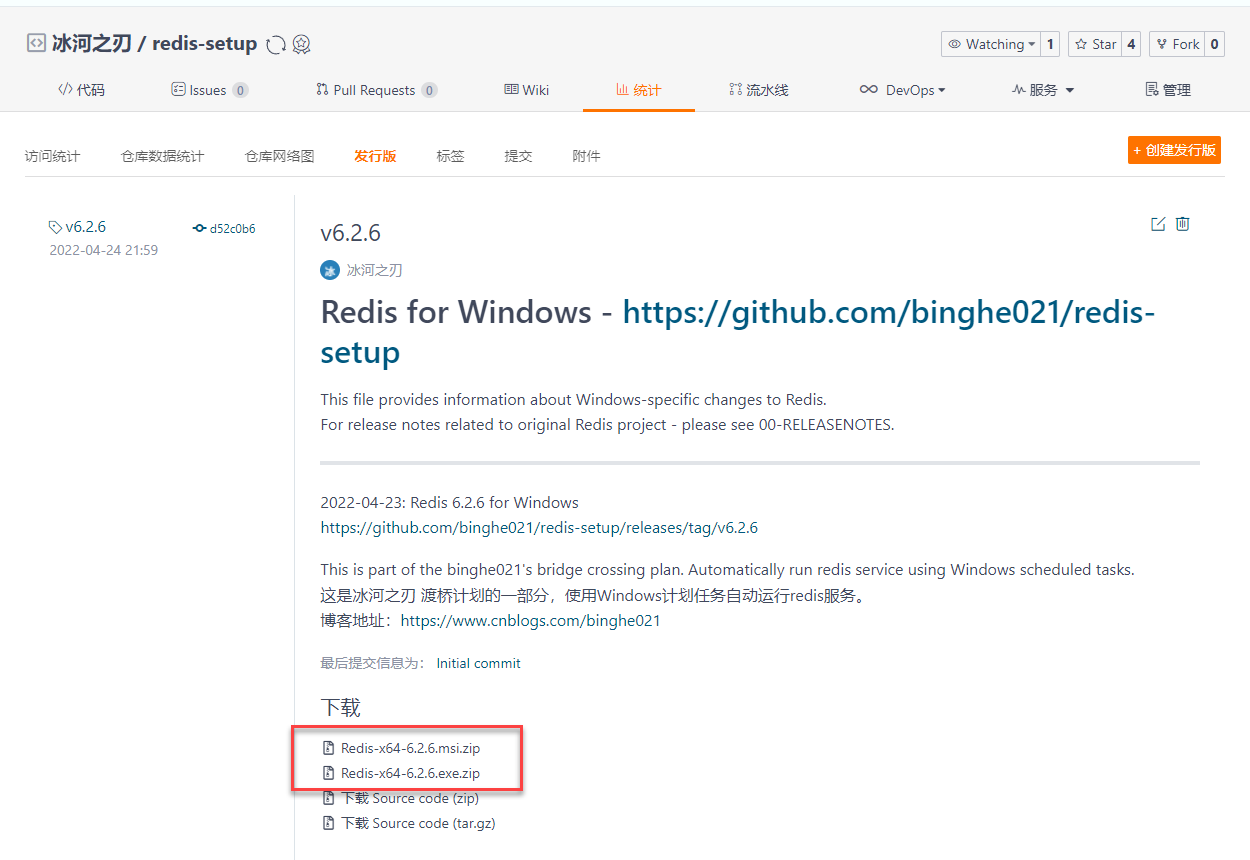Click the v6.2.6 tag in sidebar
The width and height of the screenshot is (1250, 860).
(x=85, y=227)
